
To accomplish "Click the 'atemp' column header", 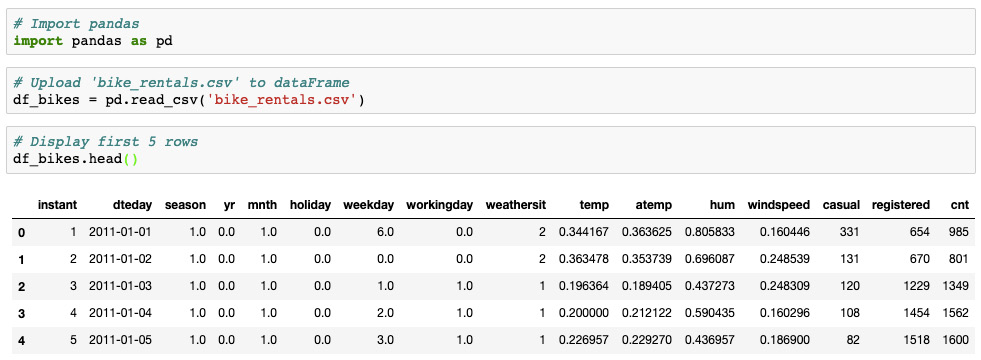I will tap(654, 205).
